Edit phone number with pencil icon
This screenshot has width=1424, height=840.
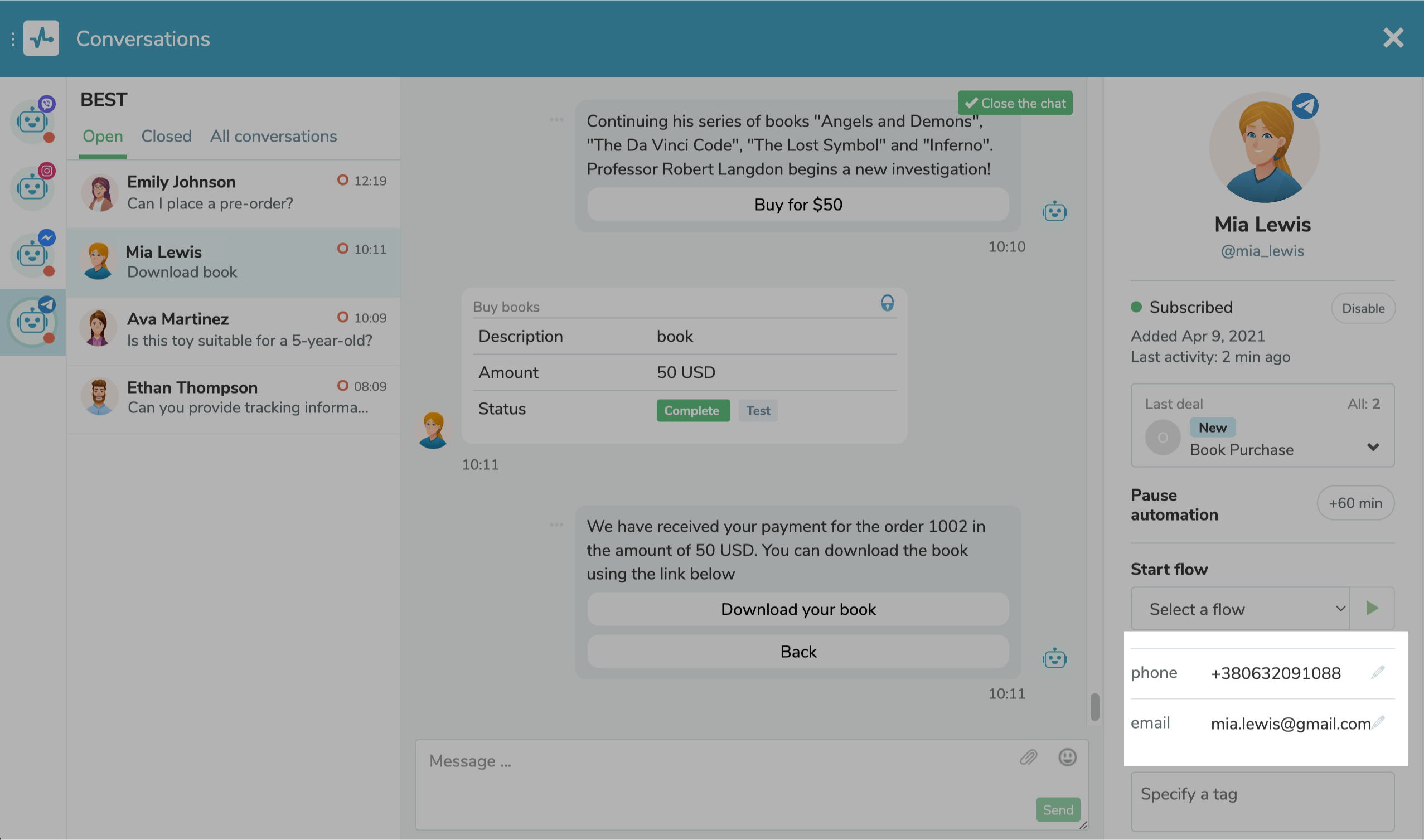coord(1378,672)
